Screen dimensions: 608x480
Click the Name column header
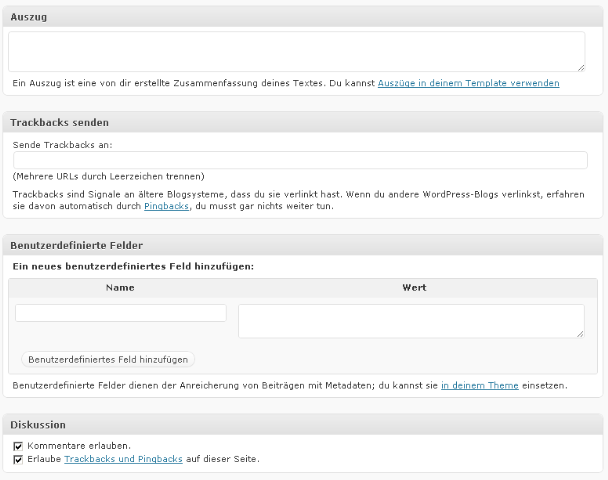point(120,288)
